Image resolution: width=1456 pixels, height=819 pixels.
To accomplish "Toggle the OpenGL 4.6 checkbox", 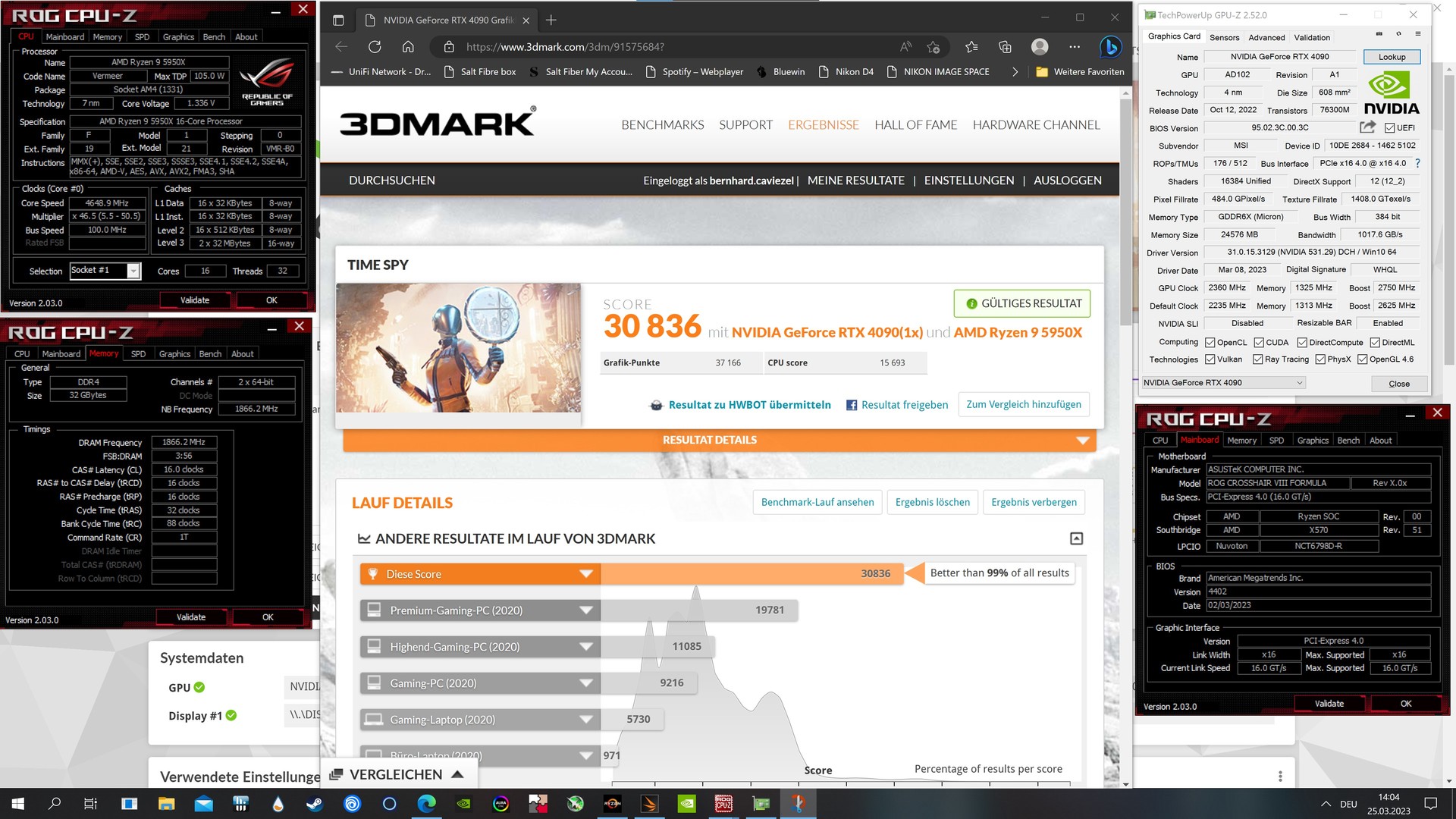I will click(1362, 359).
